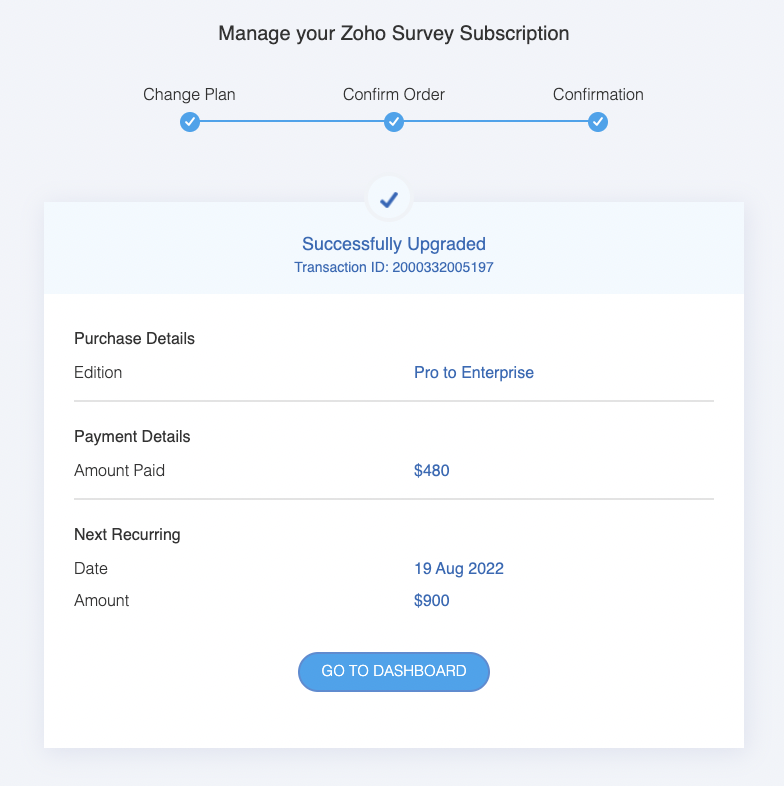Click the progress line between Change Plan and Confirm Order

tap(292, 122)
